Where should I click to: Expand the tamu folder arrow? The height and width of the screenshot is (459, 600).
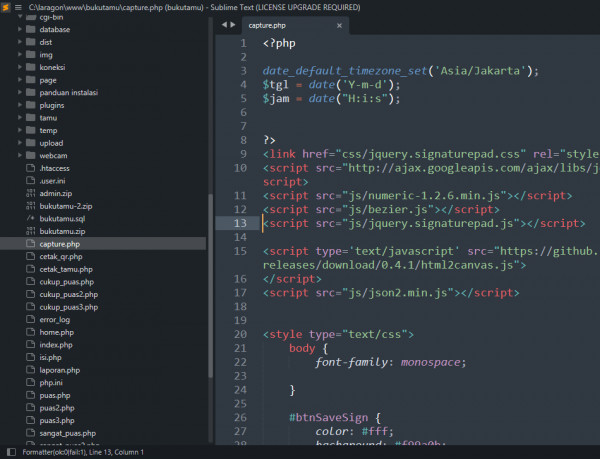[x=20, y=117]
